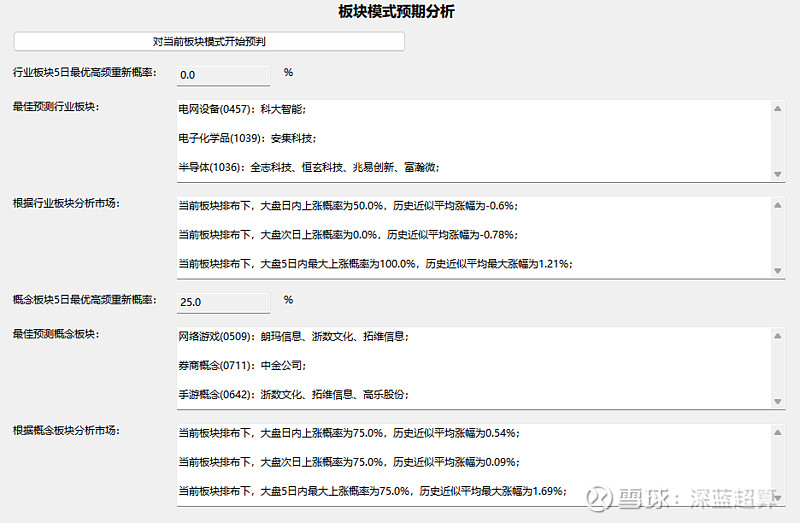Click the 最佳预测概念板块 label
Screen dimensions: 800x523
(56, 334)
